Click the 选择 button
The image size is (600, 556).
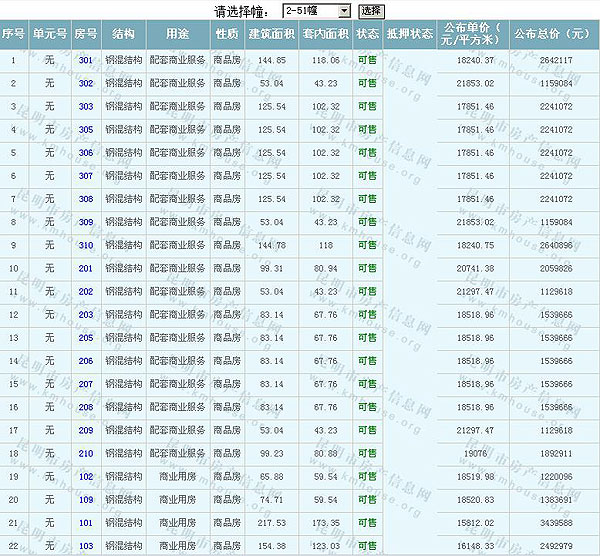pos(370,10)
